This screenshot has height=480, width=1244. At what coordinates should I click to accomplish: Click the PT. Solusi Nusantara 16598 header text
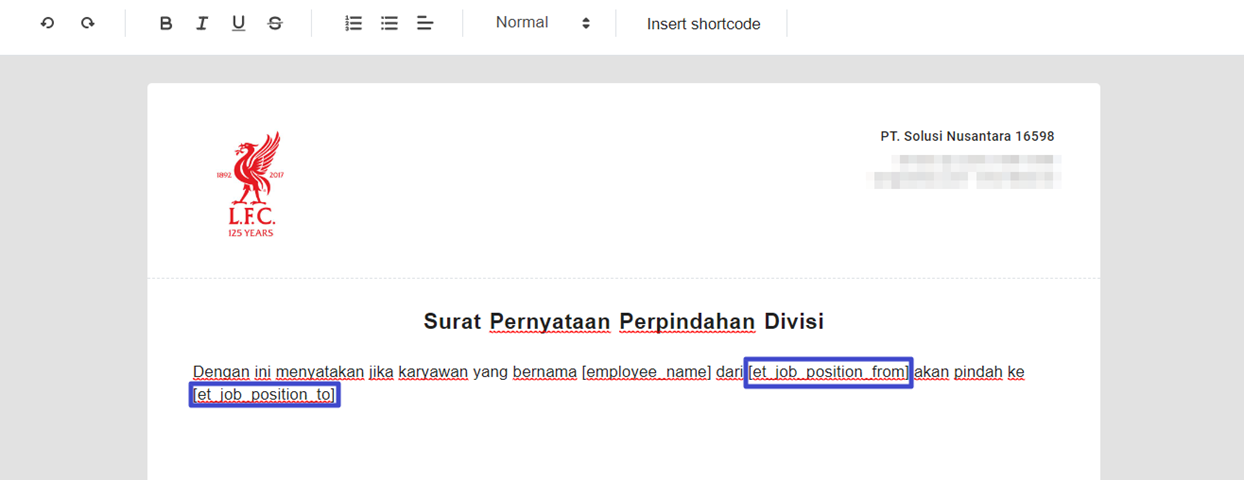(967, 136)
